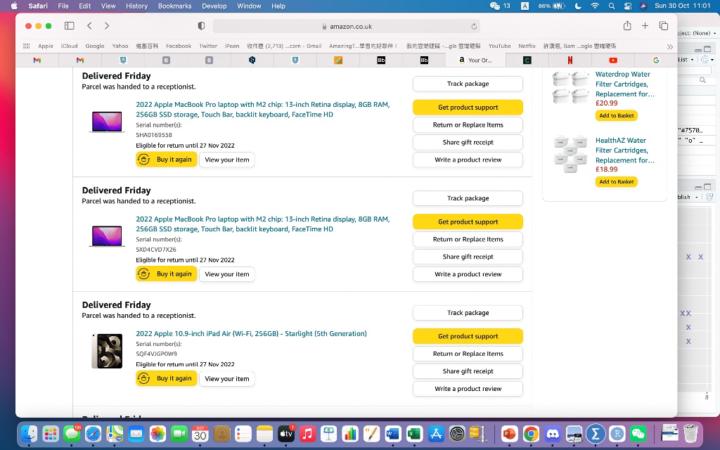This screenshot has height=450, width=720.
Task: Open the History menu
Action: pyautogui.click(x=136, y=6)
